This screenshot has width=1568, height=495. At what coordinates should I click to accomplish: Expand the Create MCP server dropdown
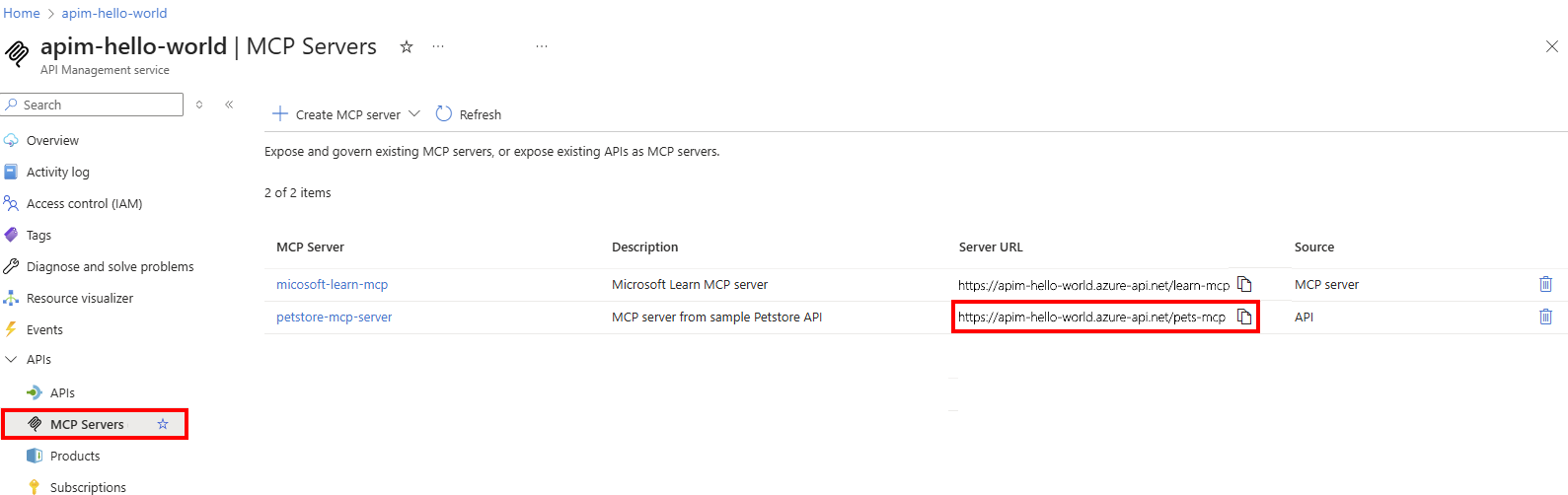pos(414,114)
